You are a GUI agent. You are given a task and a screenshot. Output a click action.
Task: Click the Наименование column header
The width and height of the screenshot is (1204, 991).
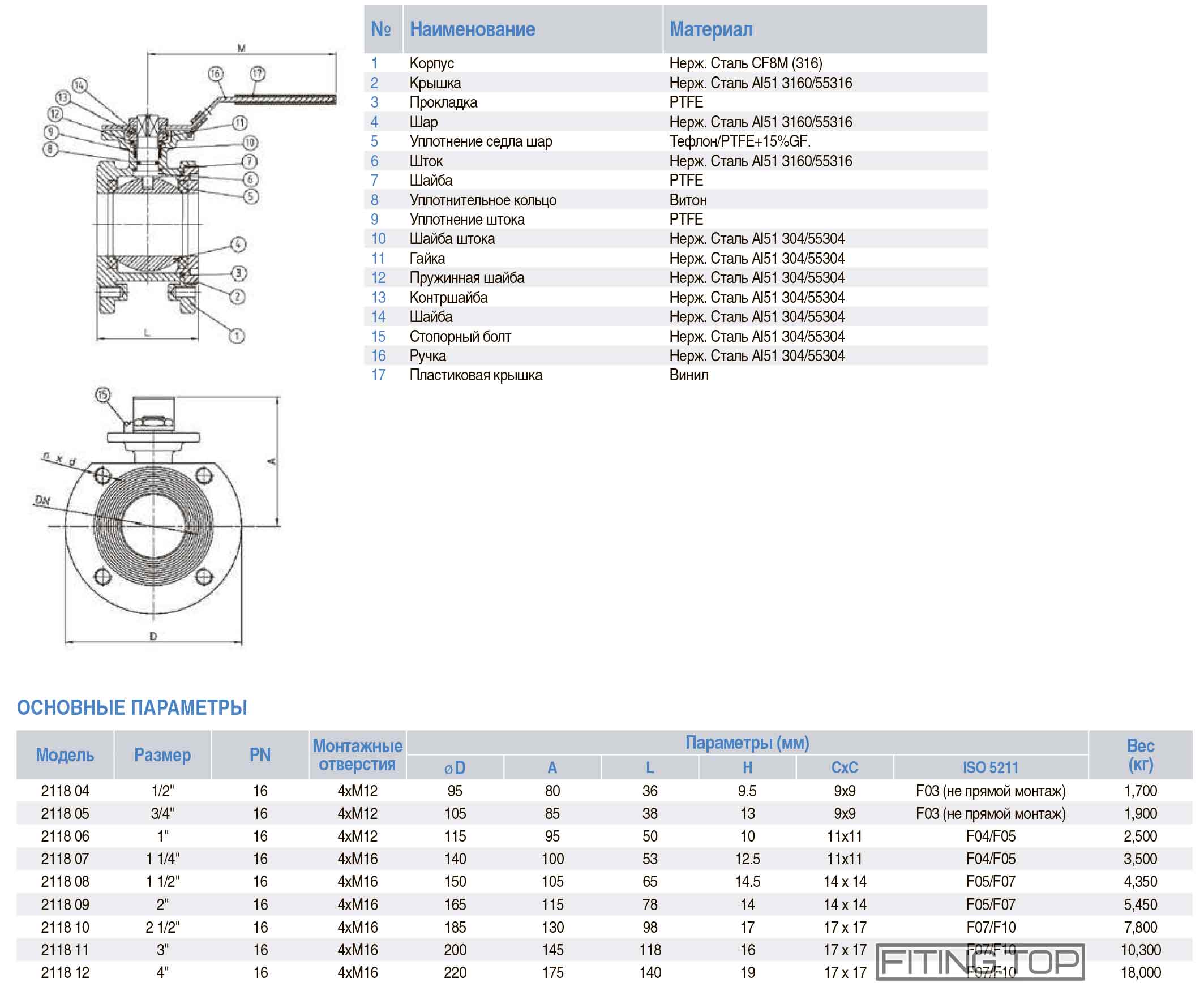(x=472, y=29)
